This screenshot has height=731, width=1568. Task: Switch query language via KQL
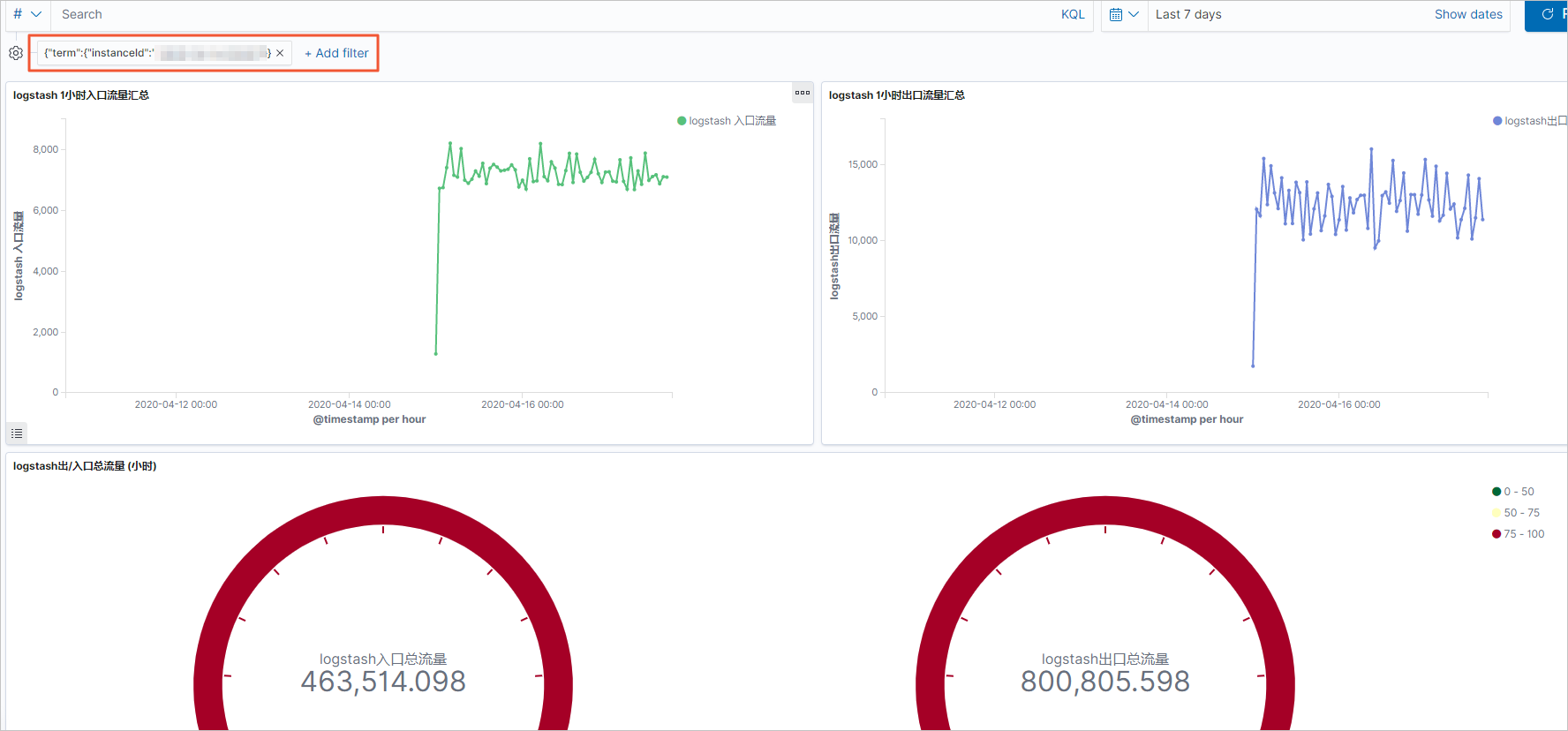[x=1073, y=14]
